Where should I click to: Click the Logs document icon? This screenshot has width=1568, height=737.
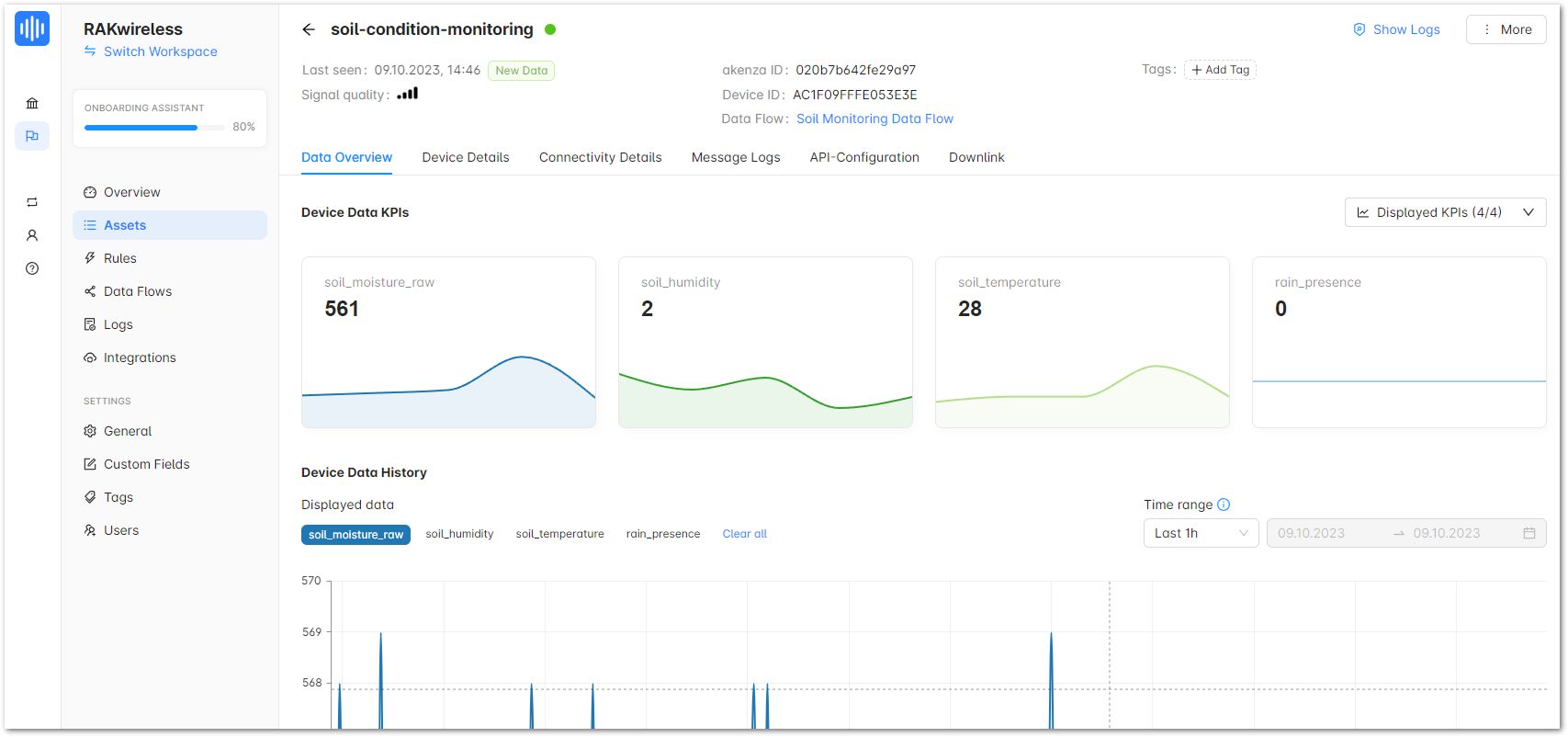click(90, 324)
